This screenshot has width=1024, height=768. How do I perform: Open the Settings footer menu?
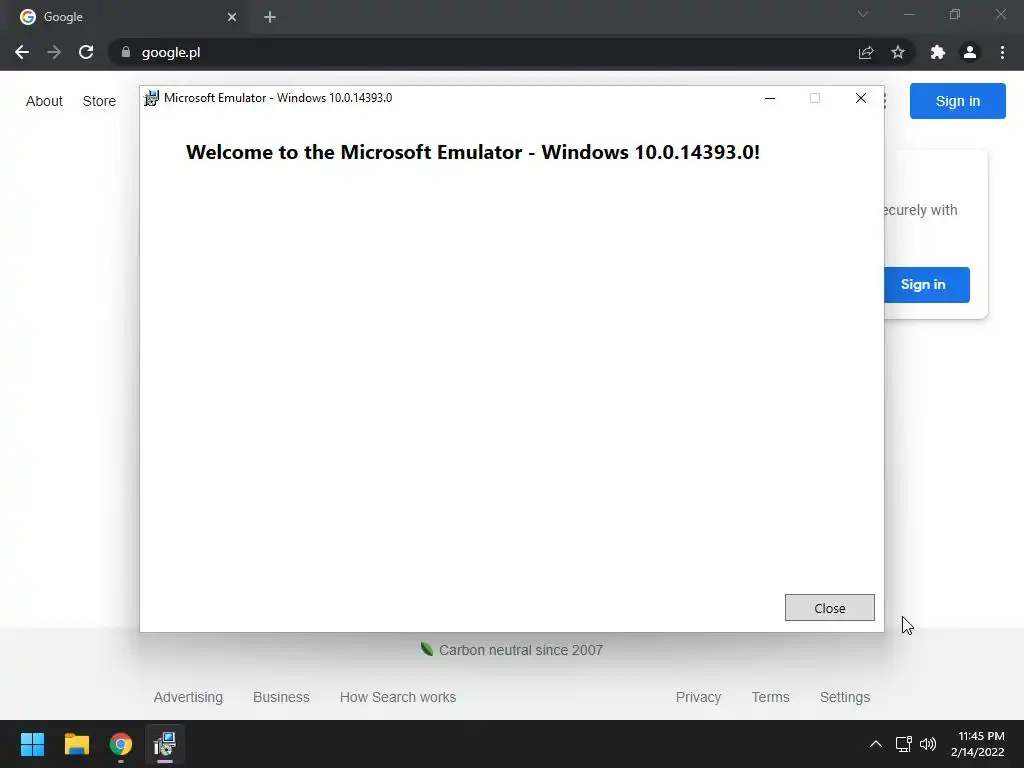click(x=844, y=697)
